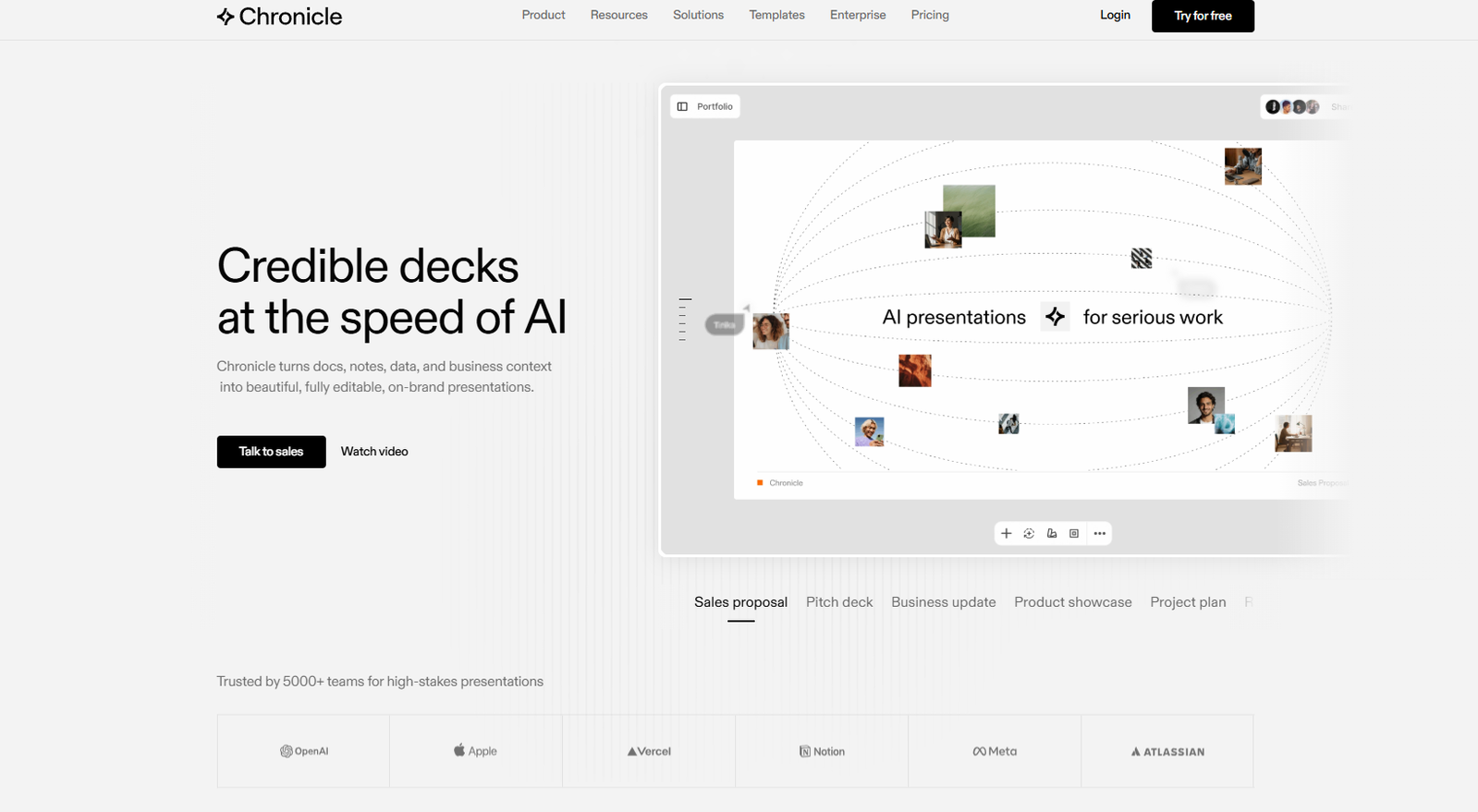This screenshot has width=1478, height=812.
Task: Click the Talk to sales button
Action: pyautogui.click(x=271, y=452)
